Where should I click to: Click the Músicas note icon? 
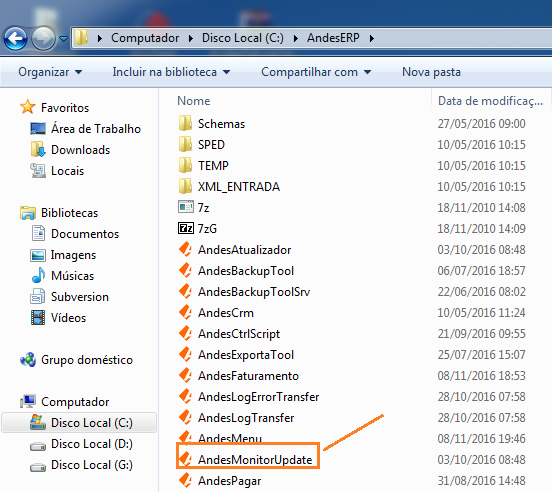coord(38,276)
